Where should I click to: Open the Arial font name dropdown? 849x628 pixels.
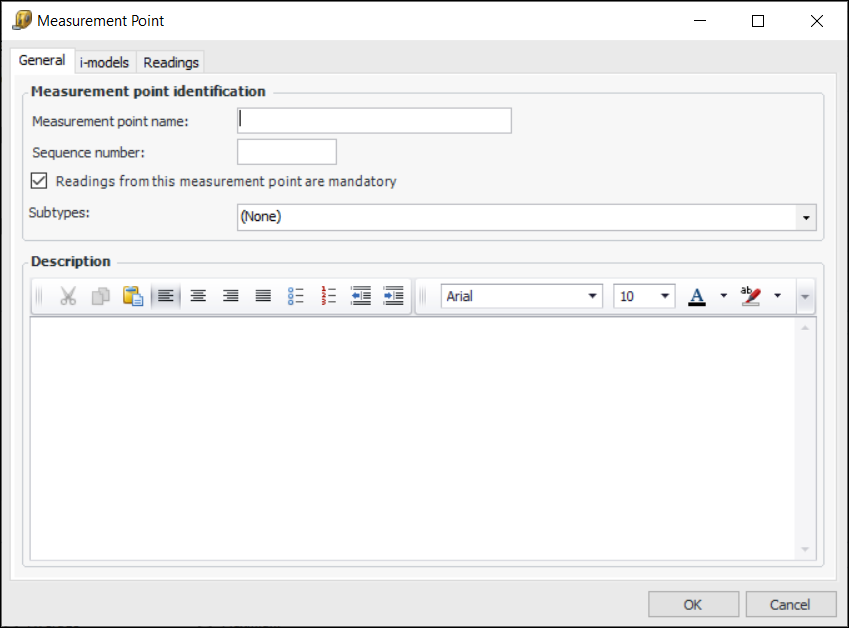pyautogui.click(x=592, y=296)
